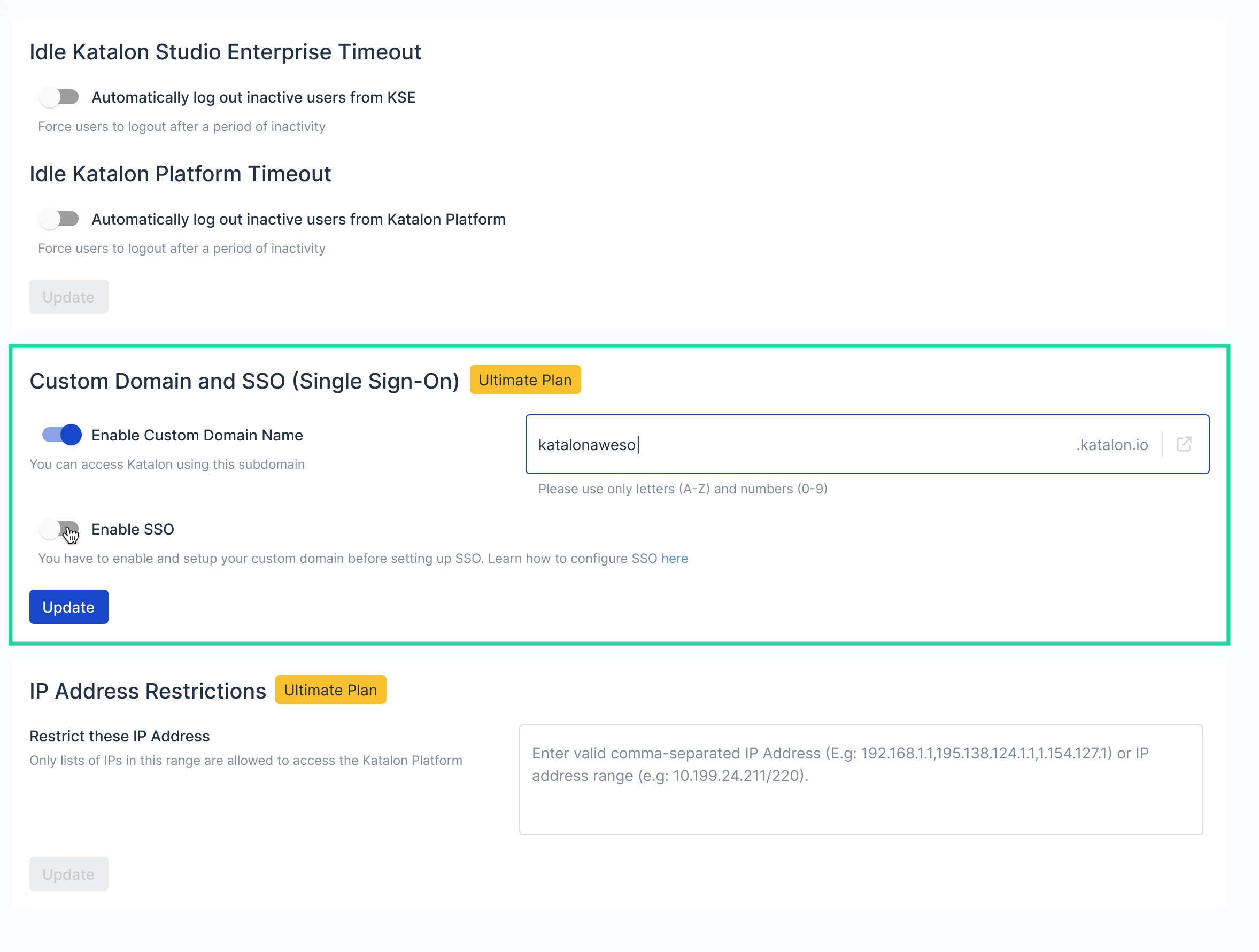1259x952 pixels.
Task: Click the here link for SSO configuration
Action: [675, 558]
